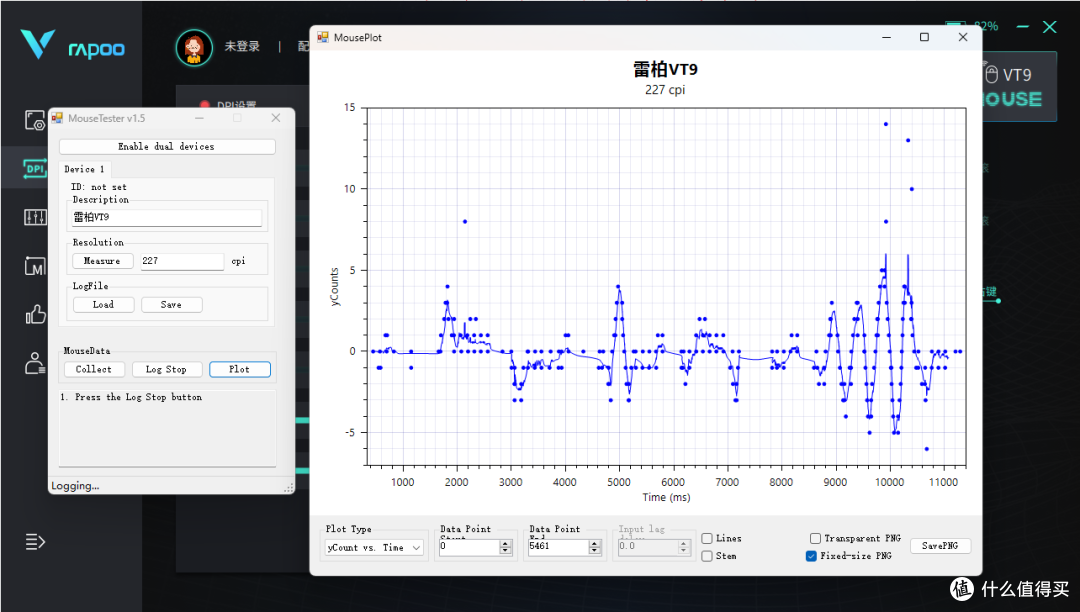Click the Enable dual devices button
This screenshot has height=612, width=1080.
click(167, 147)
